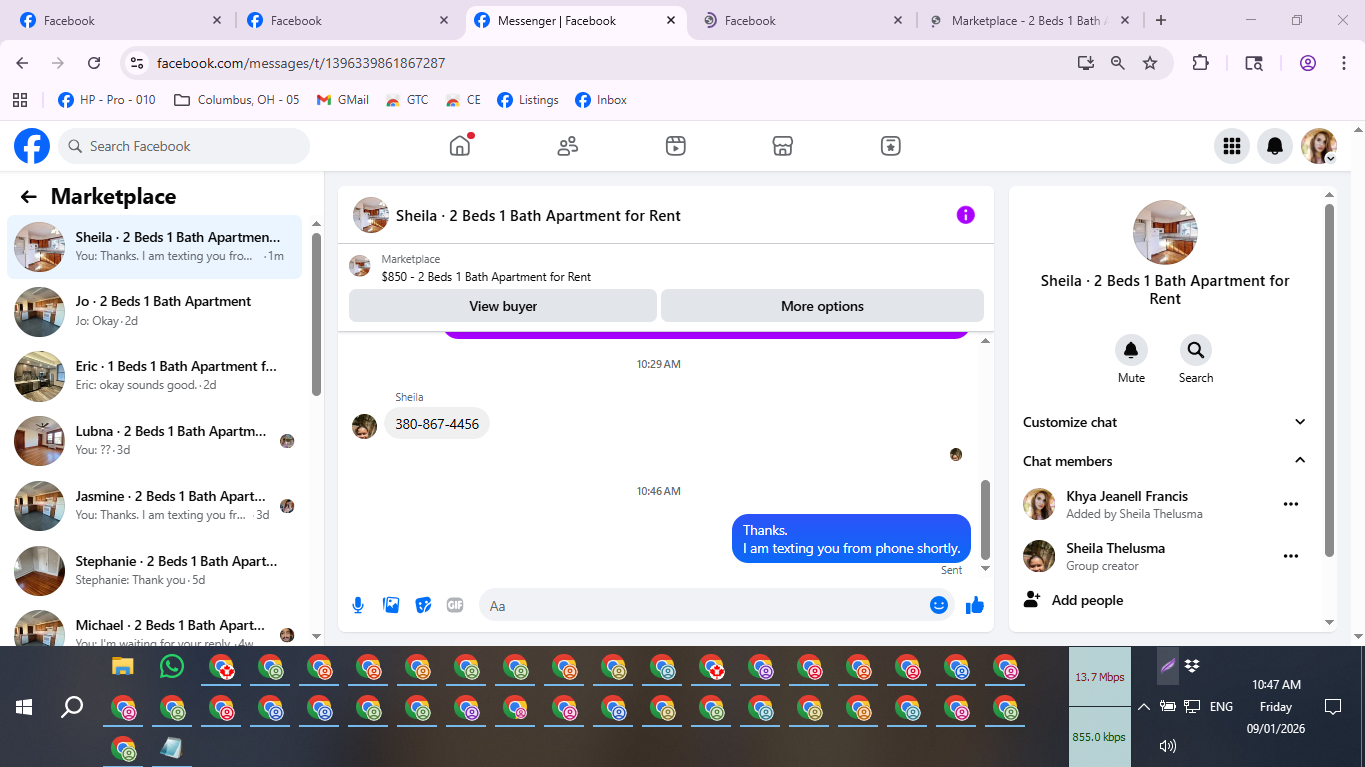Open the Marketplace storefront icon in top navigation
This screenshot has width=1365, height=767.
pos(783,146)
